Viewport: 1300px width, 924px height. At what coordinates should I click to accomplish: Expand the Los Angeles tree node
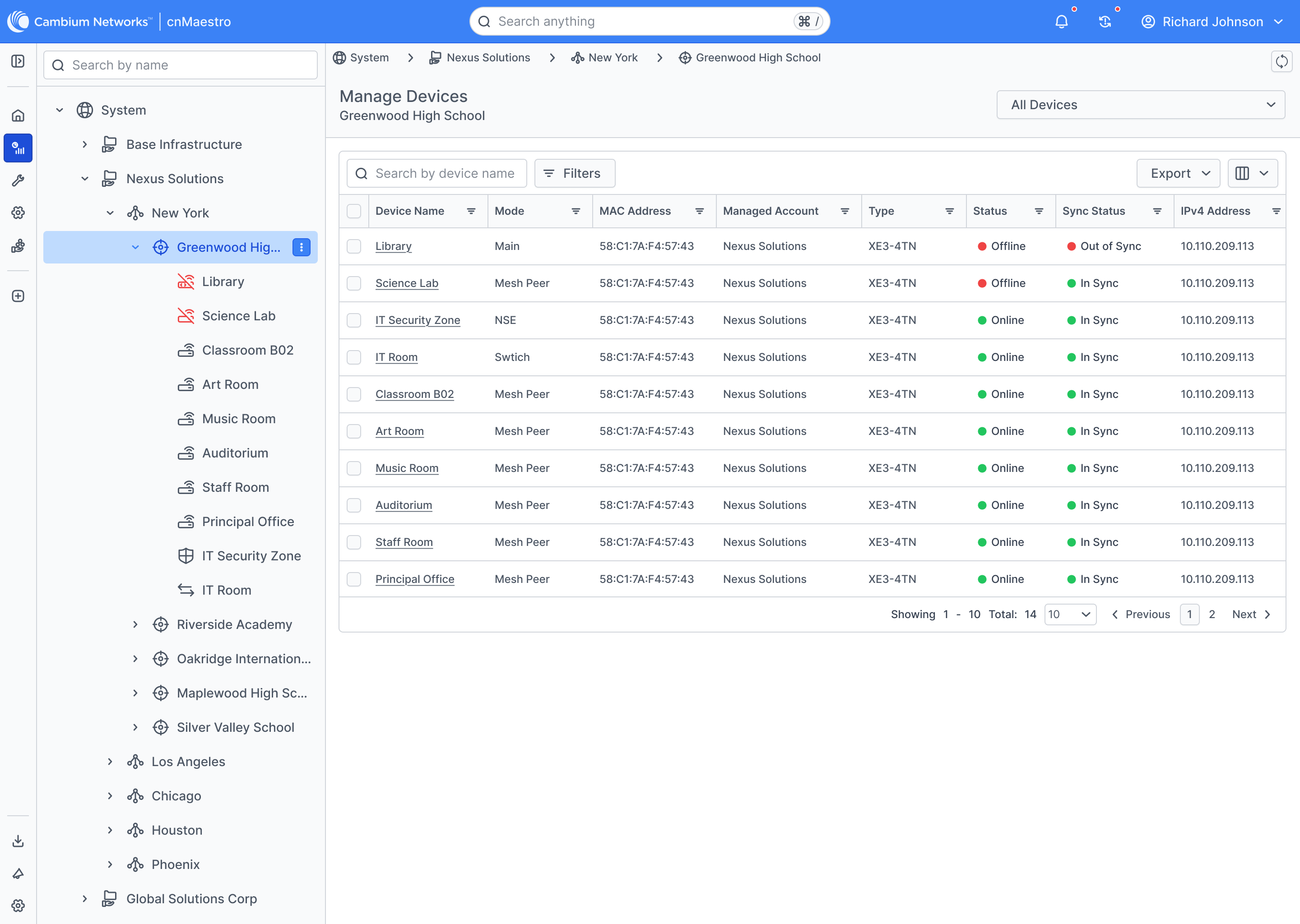coord(110,762)
